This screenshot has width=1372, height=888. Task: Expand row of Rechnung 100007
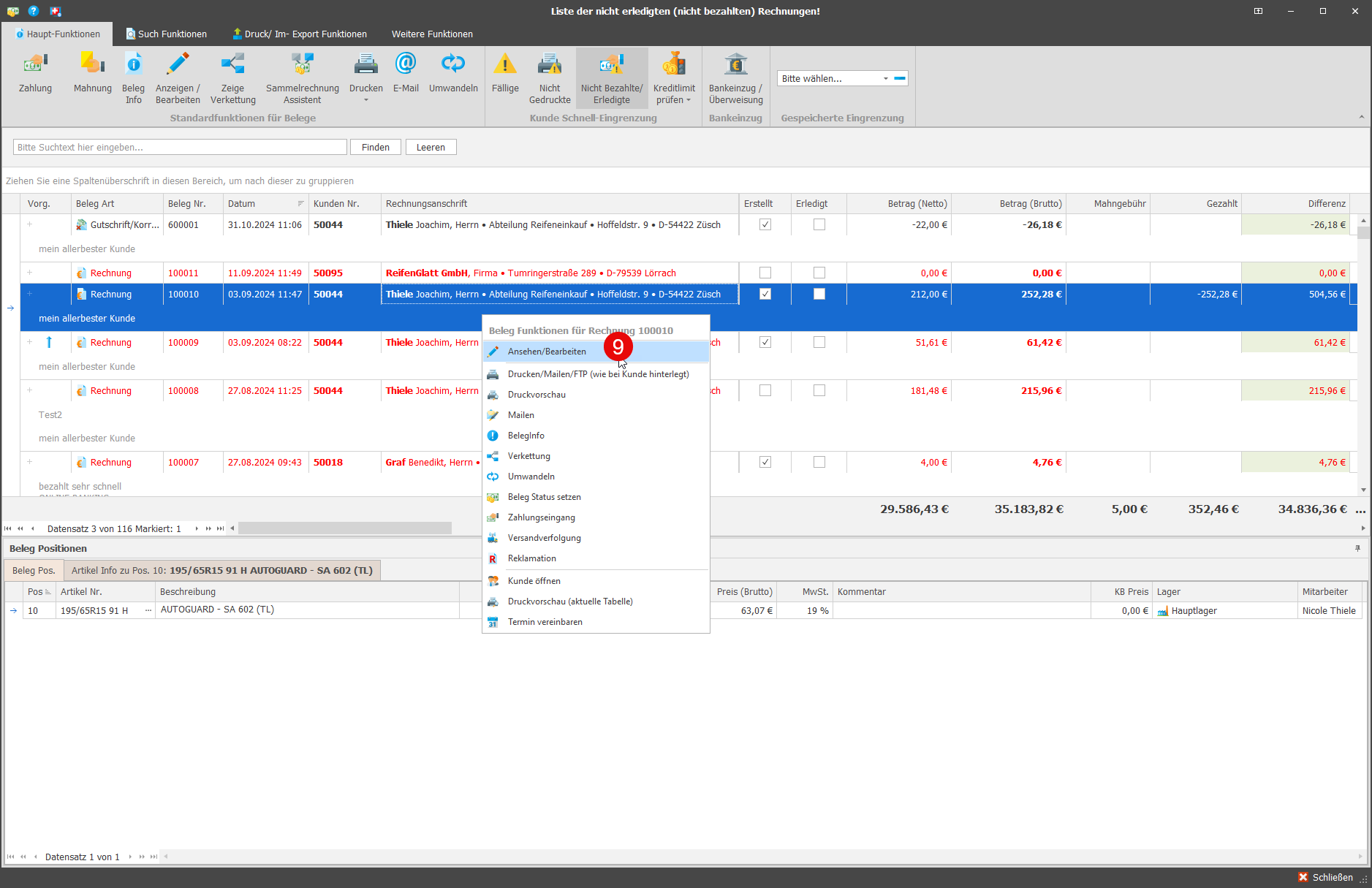pyautogui.click(x=30, y=463)
